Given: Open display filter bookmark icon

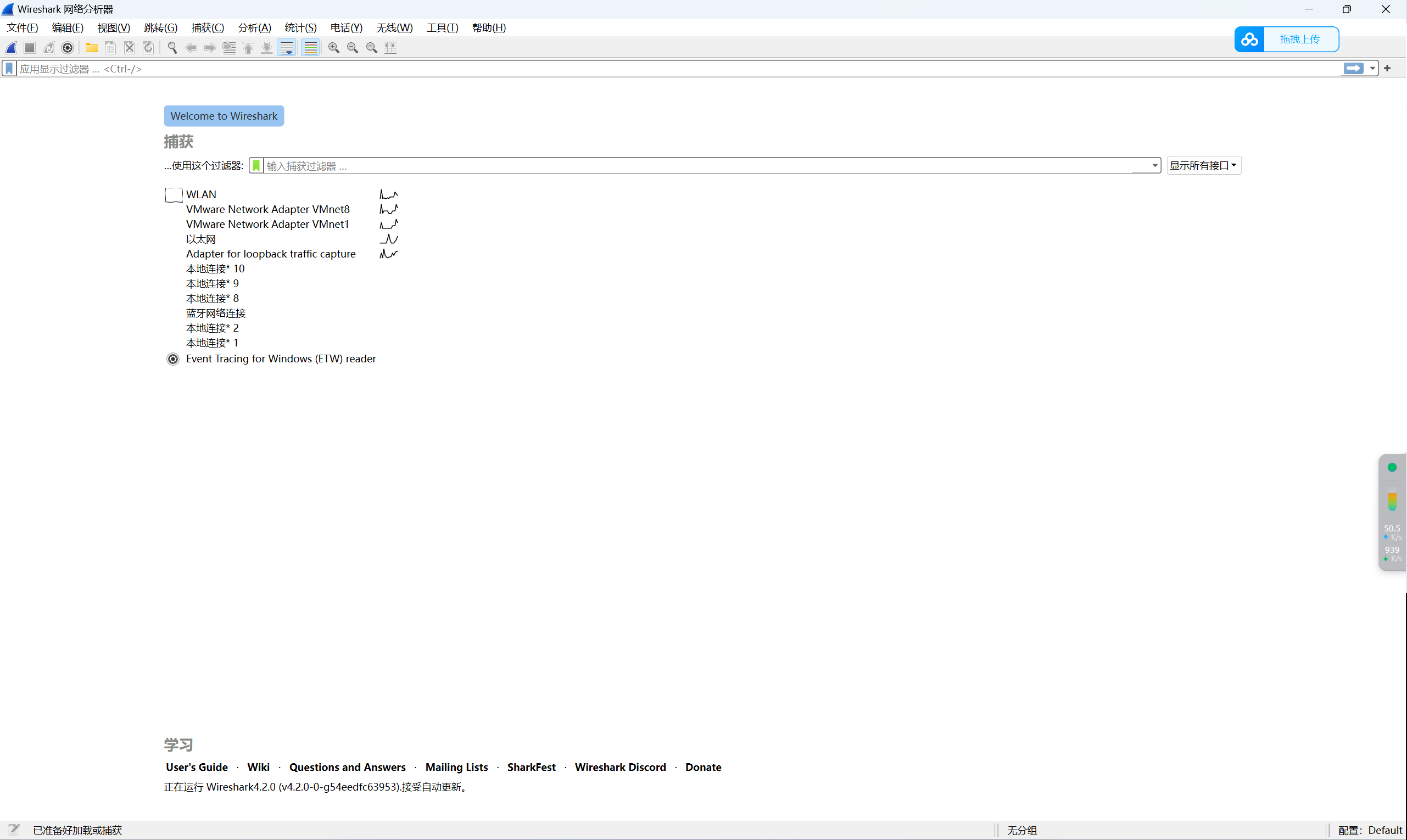Looking at the screenshot, I should click(x=9, y=69).
